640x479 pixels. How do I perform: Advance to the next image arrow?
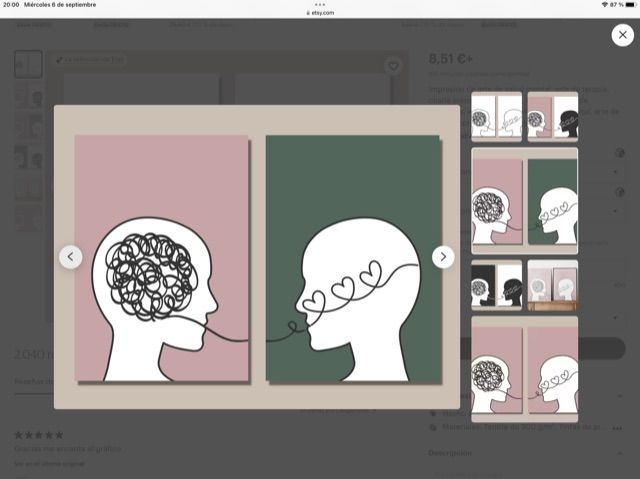click(443, 257)
